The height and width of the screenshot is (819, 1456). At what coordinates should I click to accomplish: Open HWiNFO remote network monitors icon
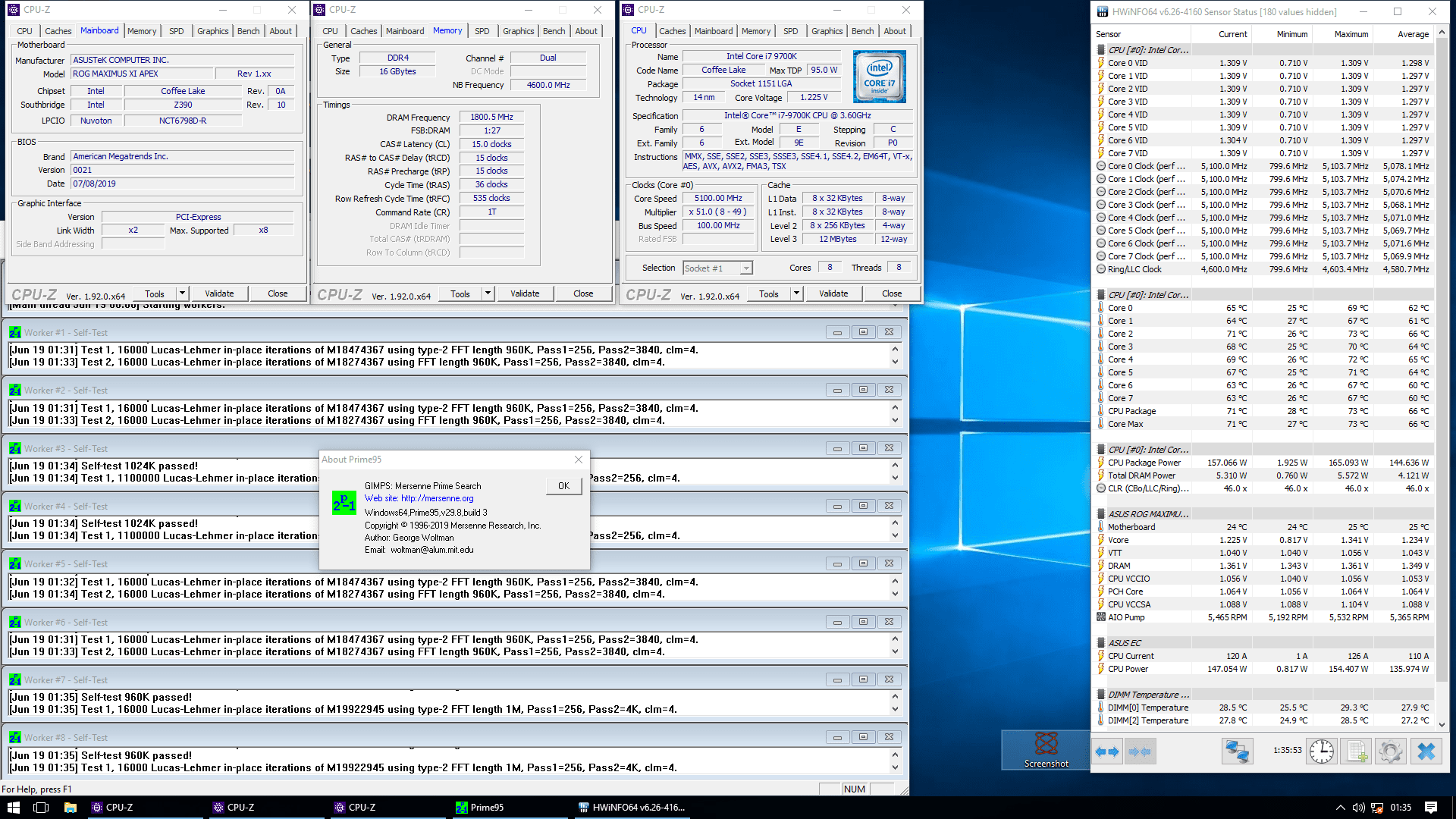[x=1237, y=752]
